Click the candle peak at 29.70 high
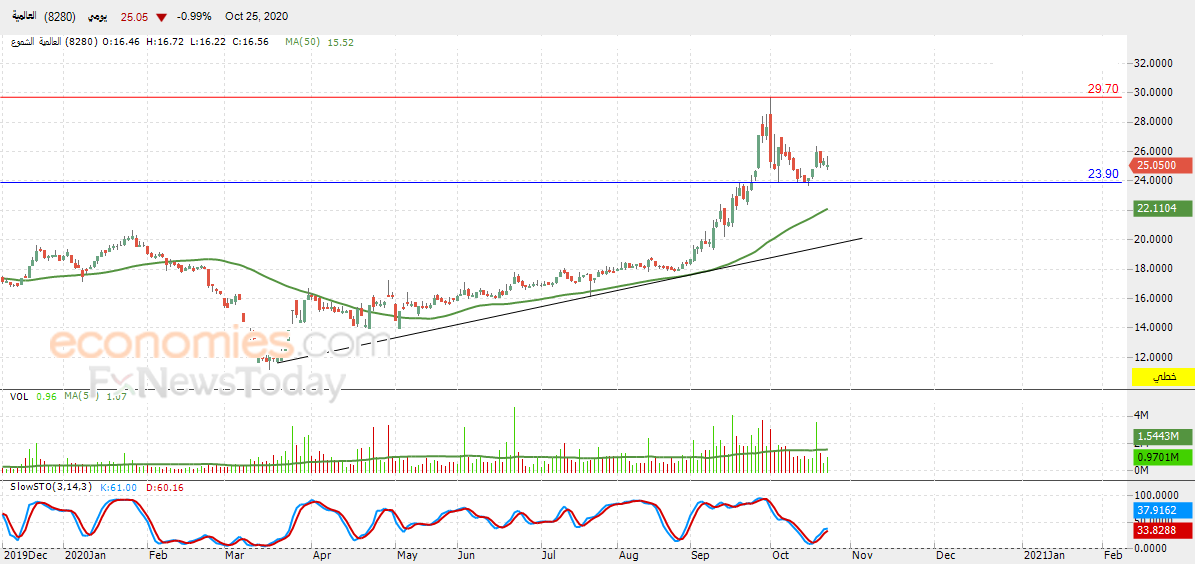 (771, 99)
